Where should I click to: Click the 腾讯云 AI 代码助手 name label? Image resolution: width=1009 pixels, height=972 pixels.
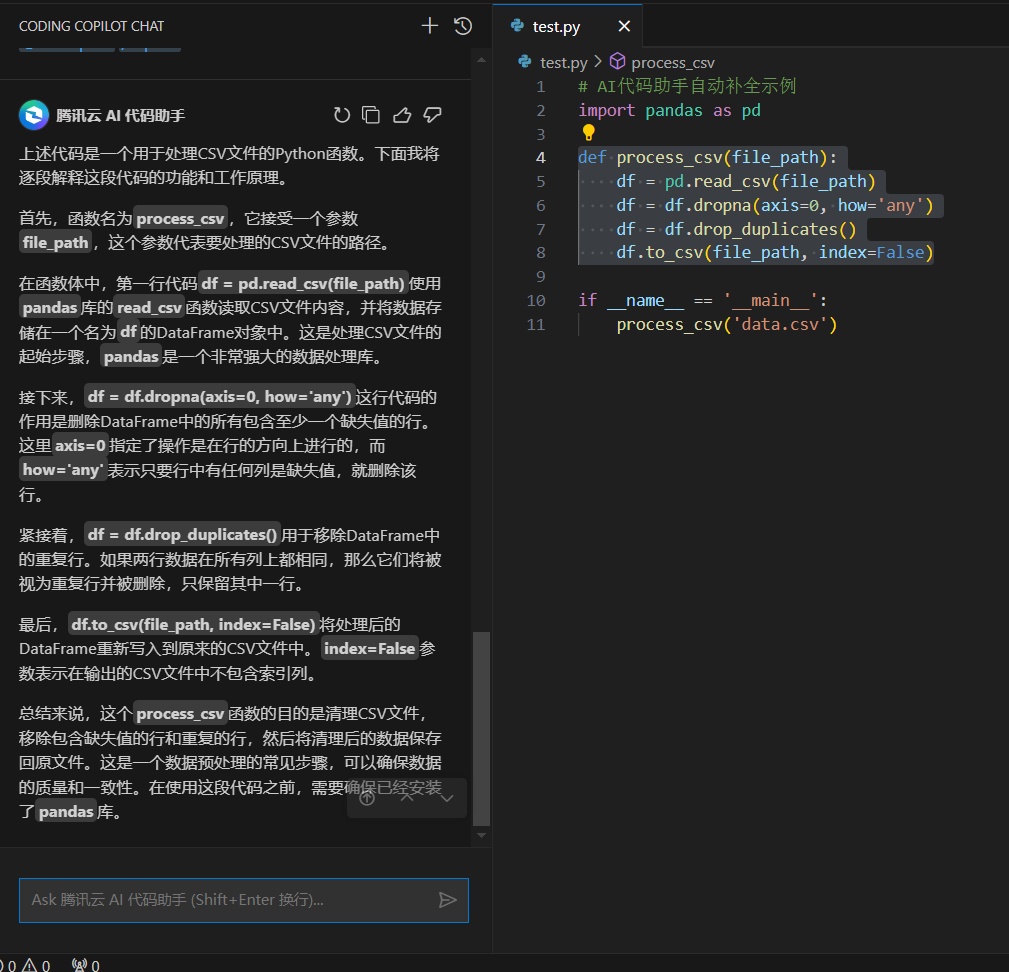click(x=120, y=116)
